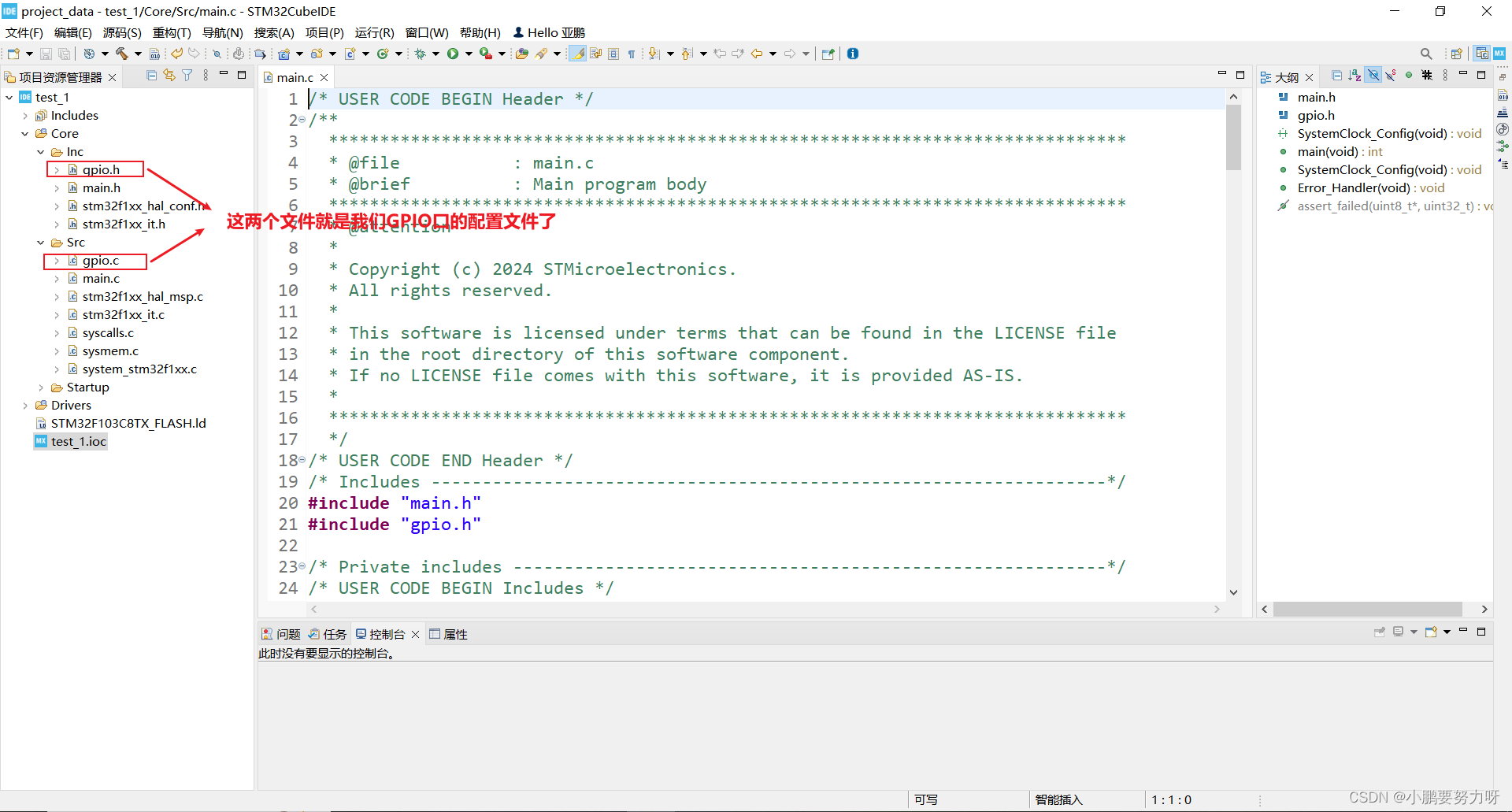
Task: Click the Pin Console icon
Action: [x=1379, y=632]
